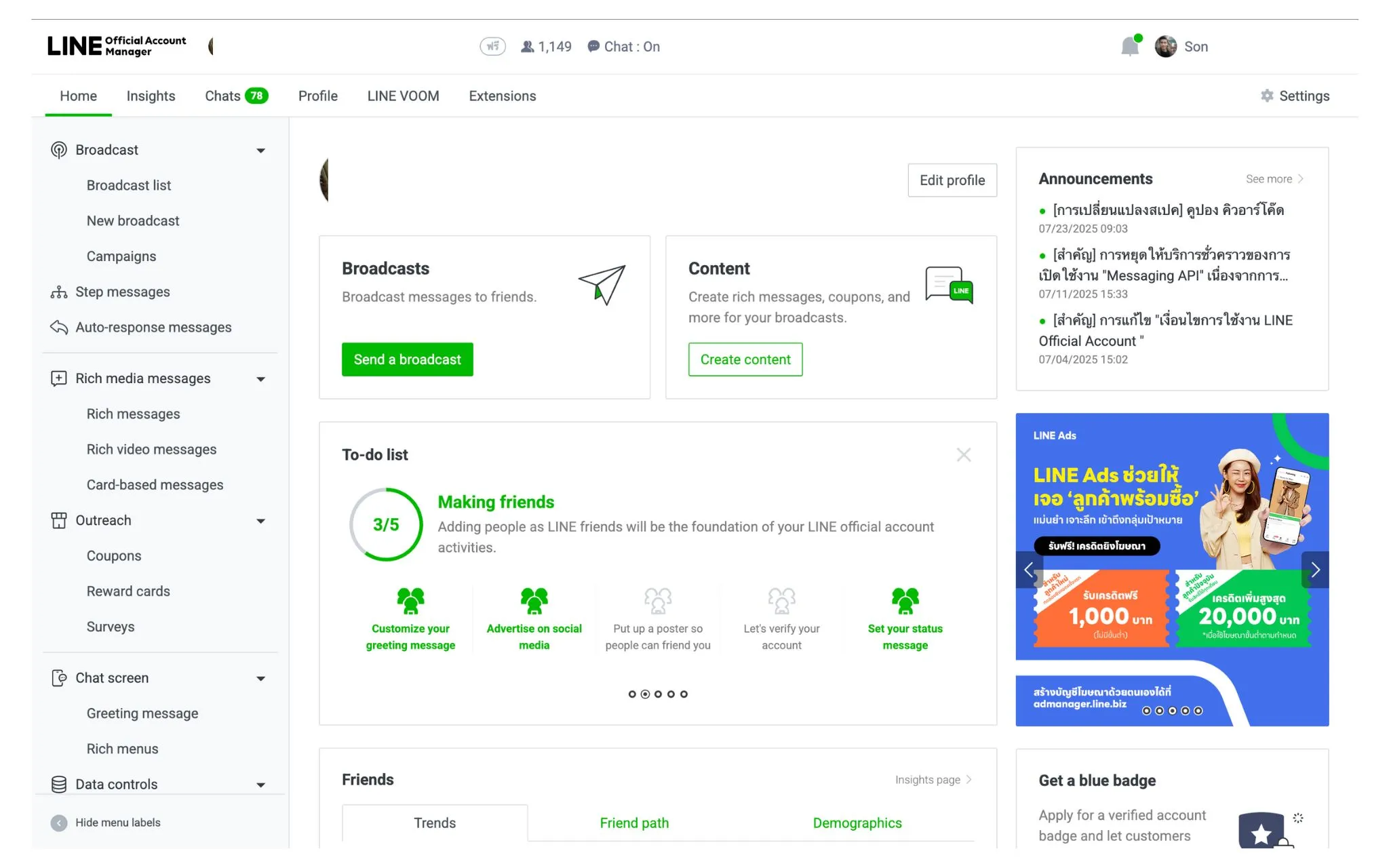The image size is (1389, 868).
Task: Select fourth To-do list page dot
Action: tap(671, 694)
